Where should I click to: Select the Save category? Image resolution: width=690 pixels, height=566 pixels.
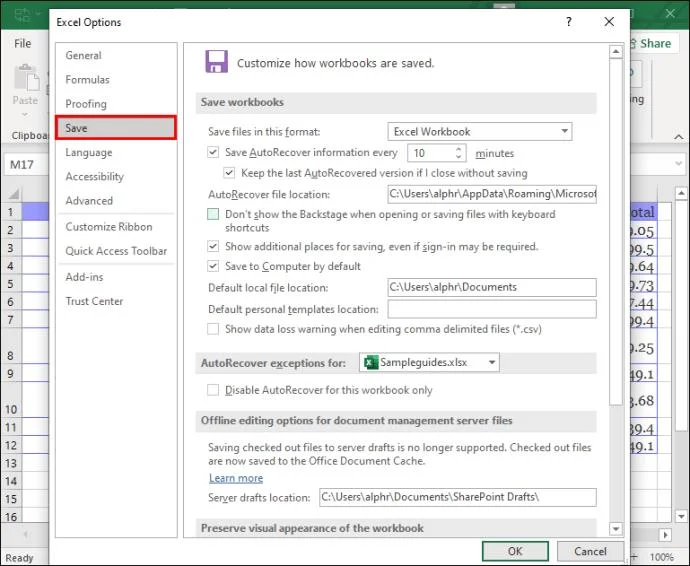pyautogui.click(x=116, y=128)
